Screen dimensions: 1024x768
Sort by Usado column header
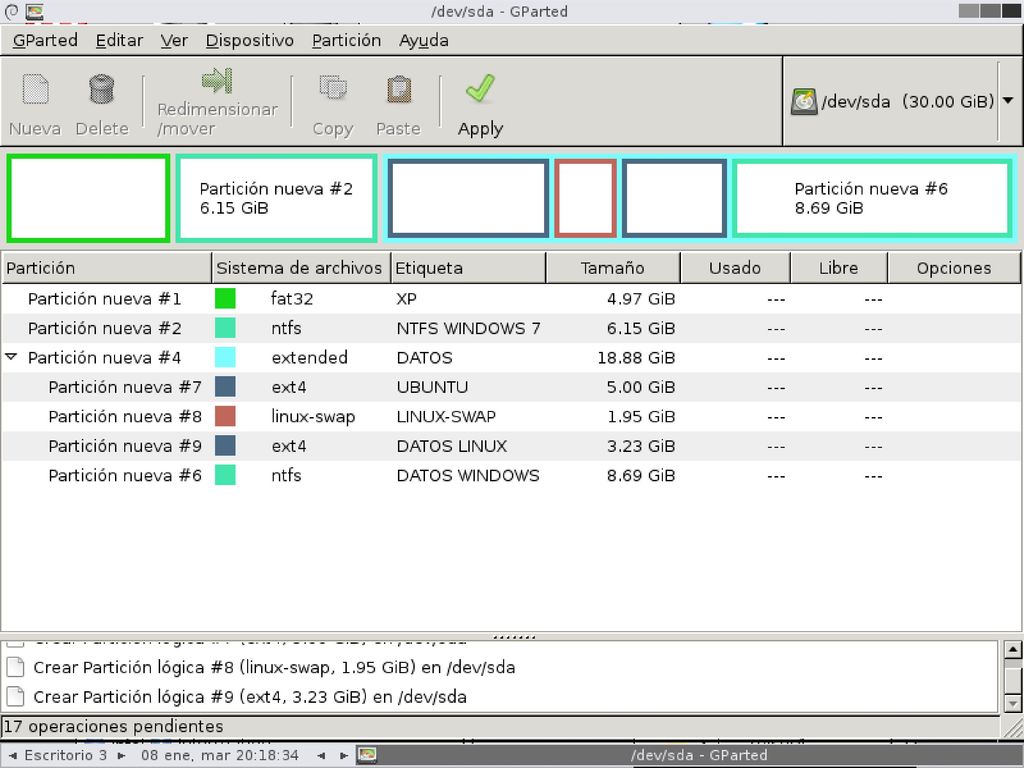coord(735,268)
